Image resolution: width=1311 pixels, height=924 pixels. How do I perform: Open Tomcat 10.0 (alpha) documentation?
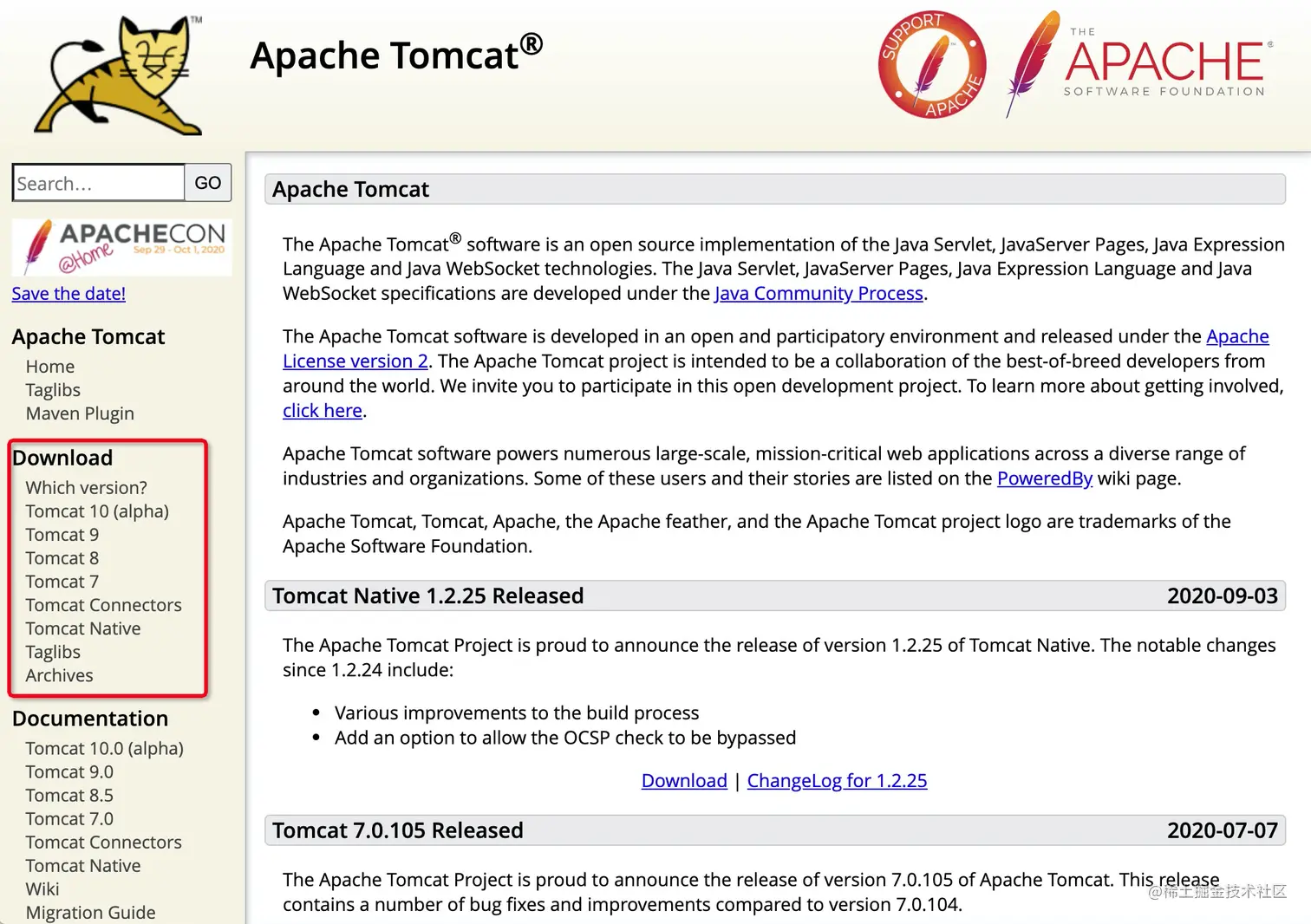point(105,748)
